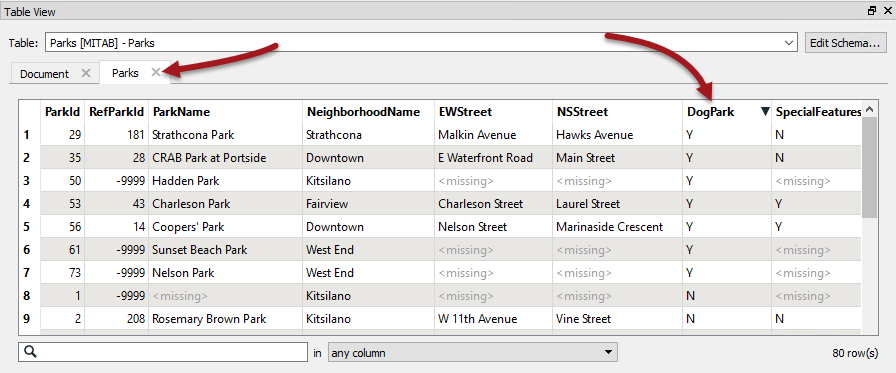This screenshot has width=896, height=373.
Task: Select the Sunset Beach Park cell
Action: coord(225,250)
